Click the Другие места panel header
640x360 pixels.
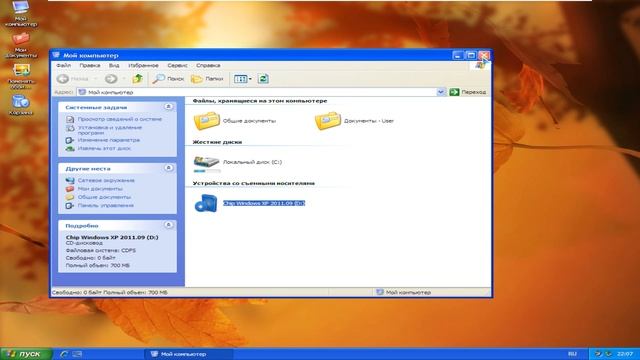[118, 168]
